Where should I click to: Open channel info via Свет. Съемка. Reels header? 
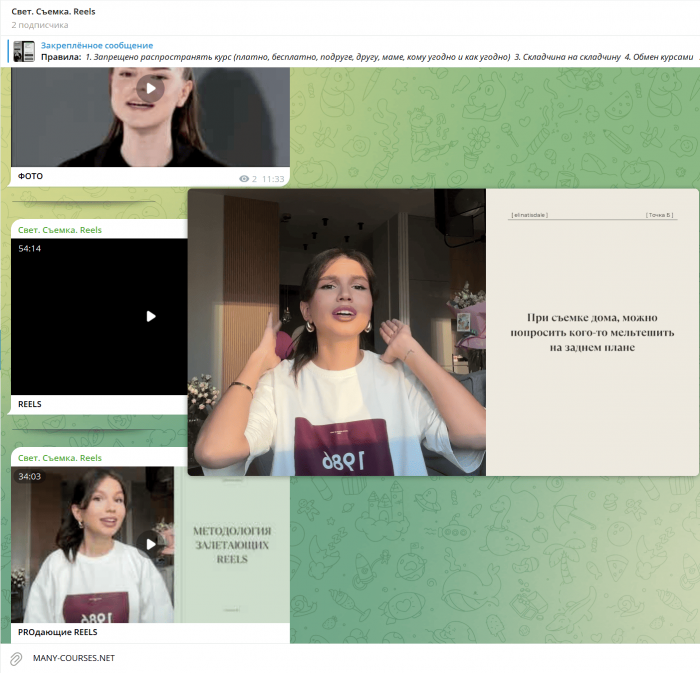click(x=53, y=11)
